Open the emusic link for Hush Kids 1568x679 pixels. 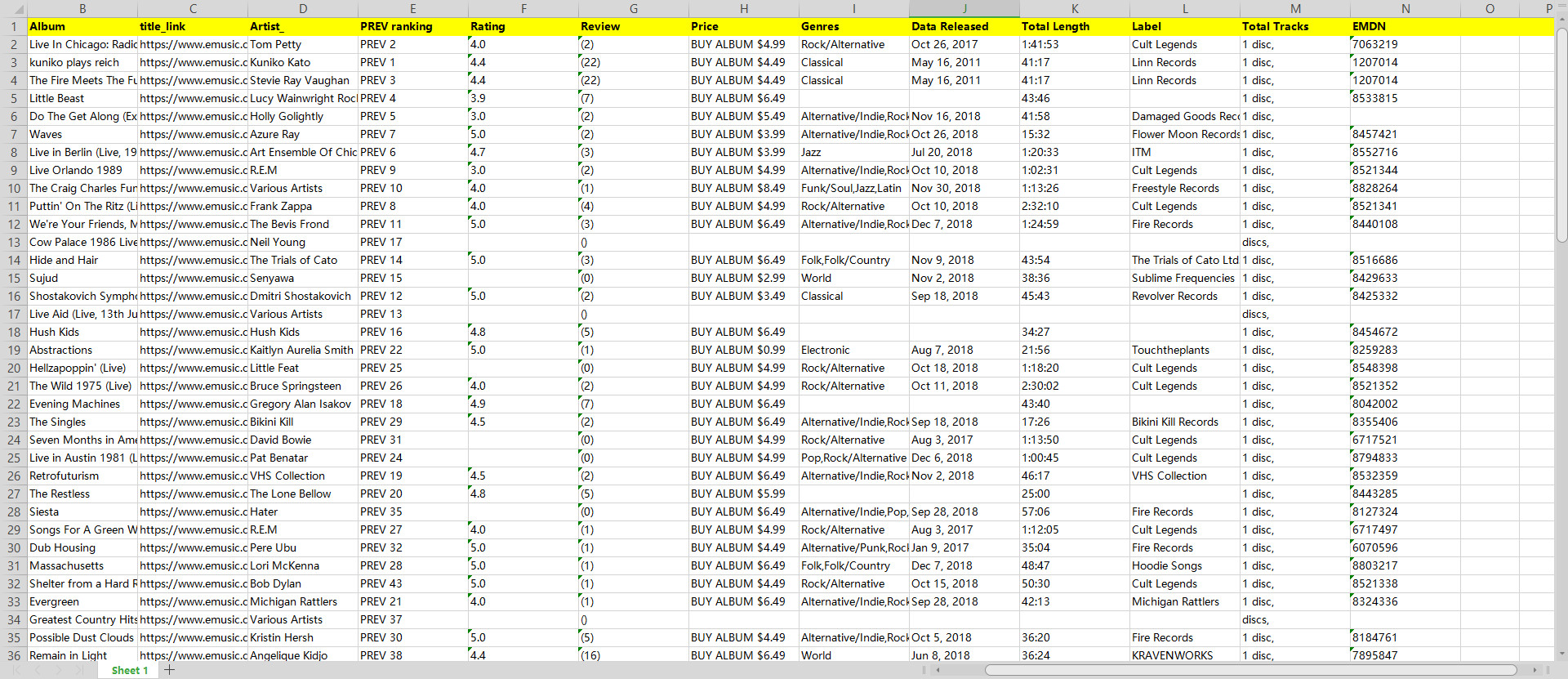coord(193,332)
